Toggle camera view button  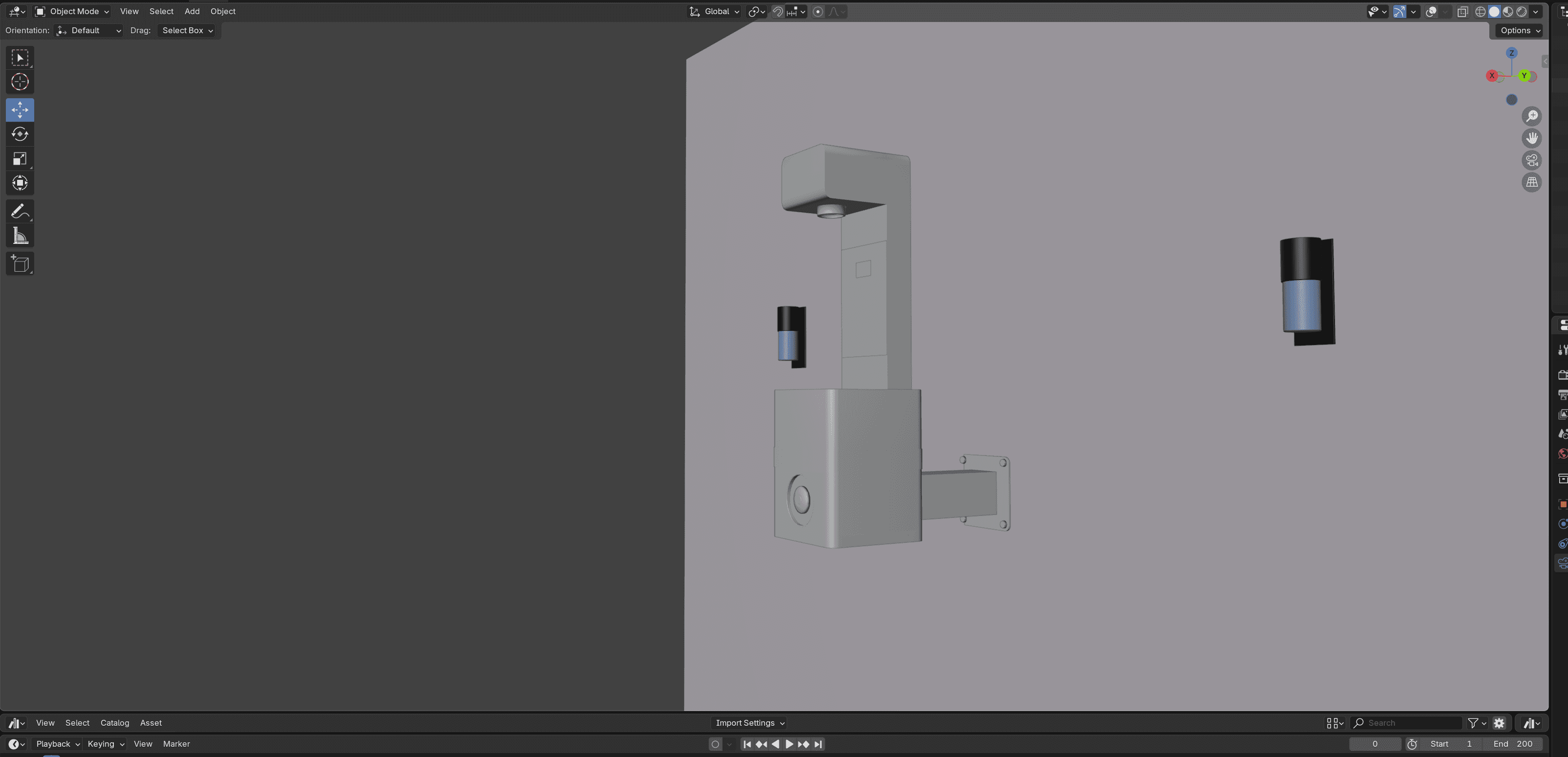(x=1531, y=160)
